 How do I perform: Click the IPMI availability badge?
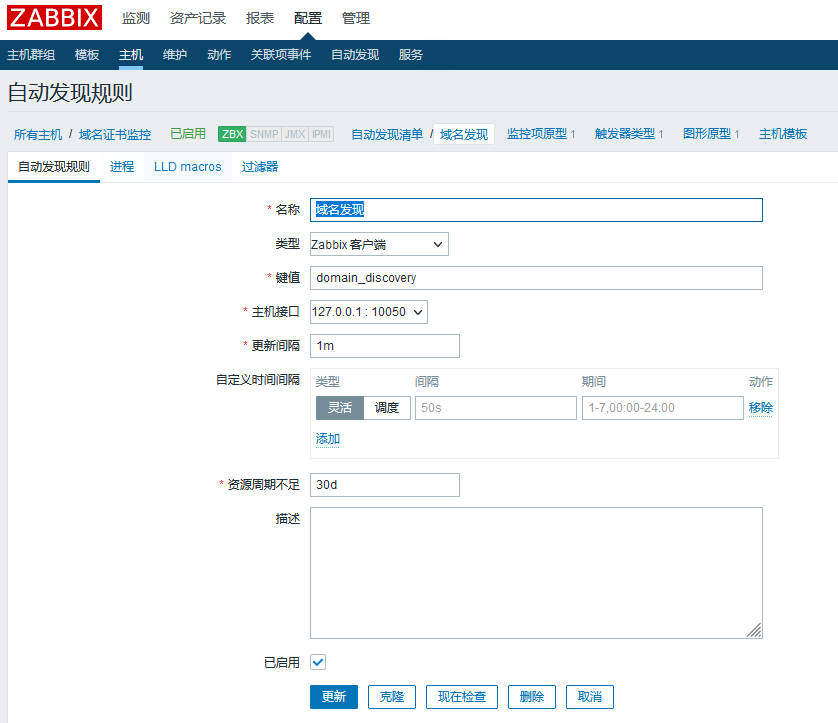pyautogui.click(x=321, y=134)
